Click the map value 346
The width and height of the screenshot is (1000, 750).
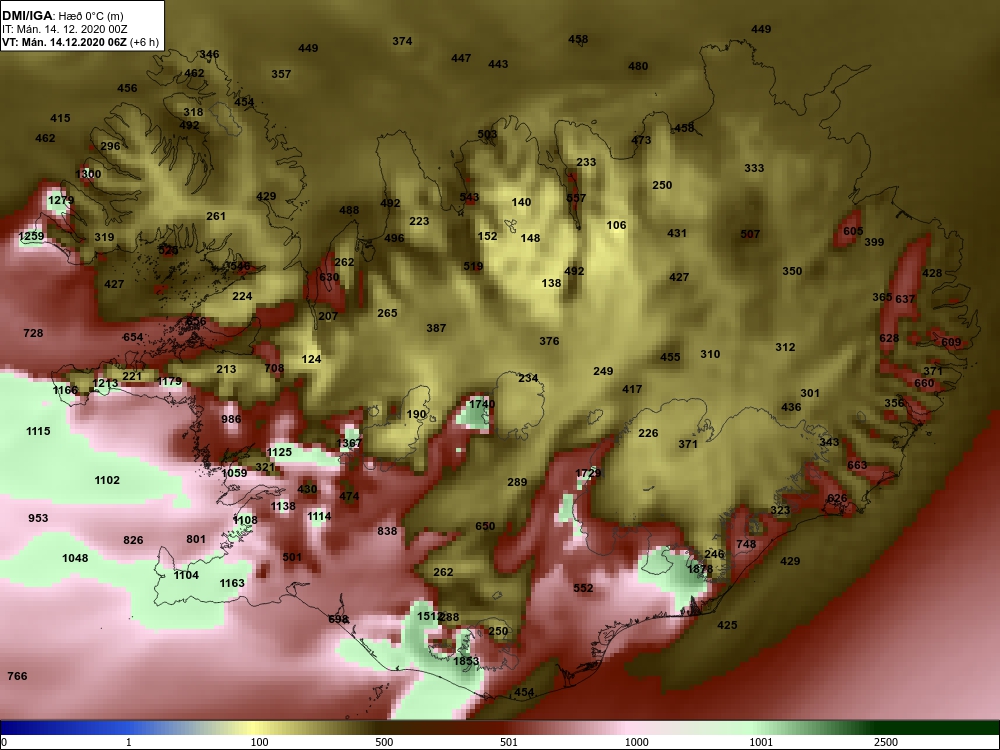209,54
